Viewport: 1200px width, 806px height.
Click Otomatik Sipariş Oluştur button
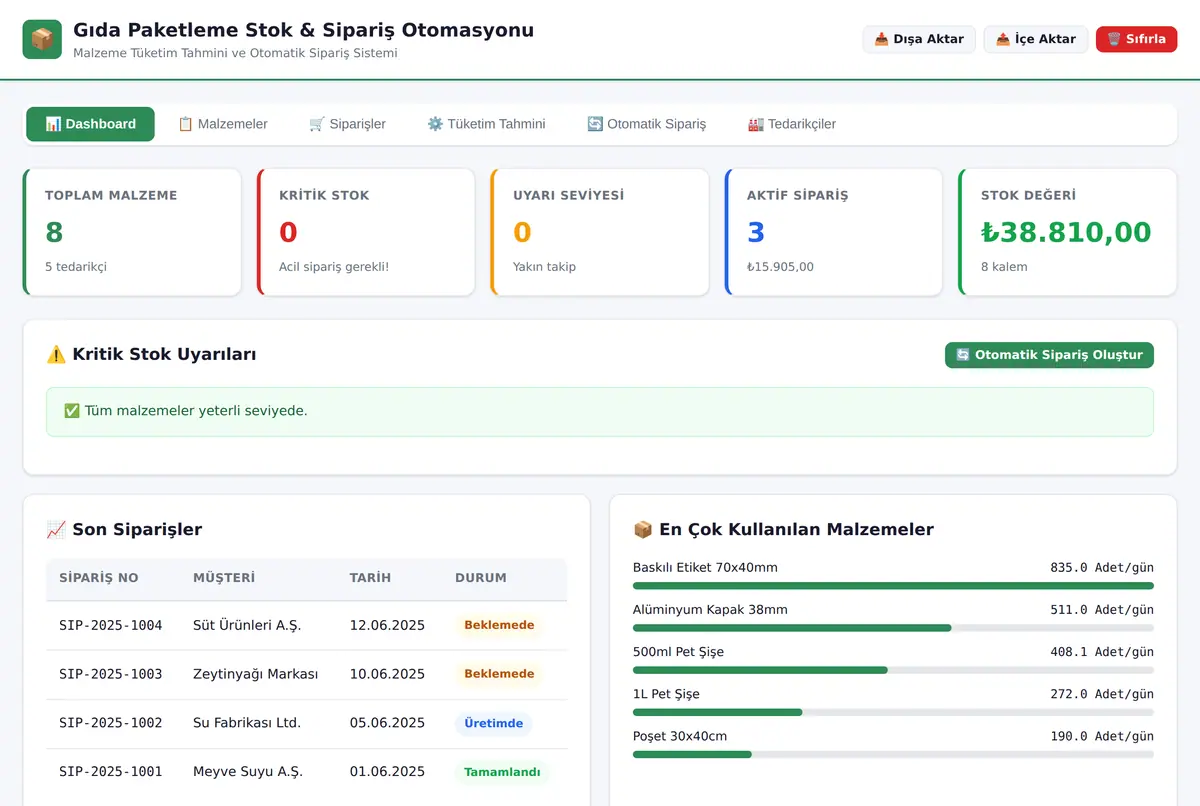[1049, 355]
